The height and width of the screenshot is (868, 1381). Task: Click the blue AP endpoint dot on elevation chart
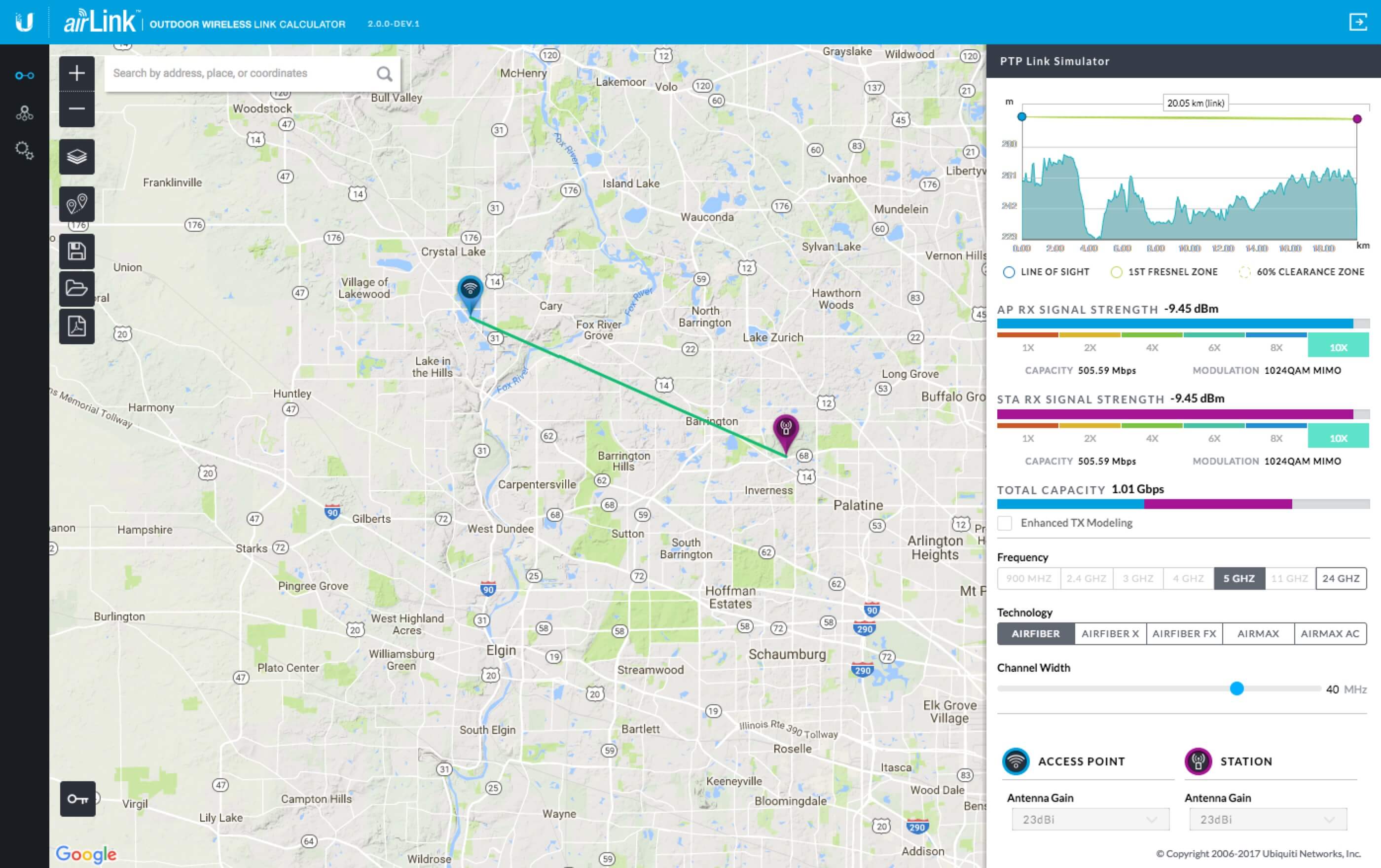coord(1021,116)
